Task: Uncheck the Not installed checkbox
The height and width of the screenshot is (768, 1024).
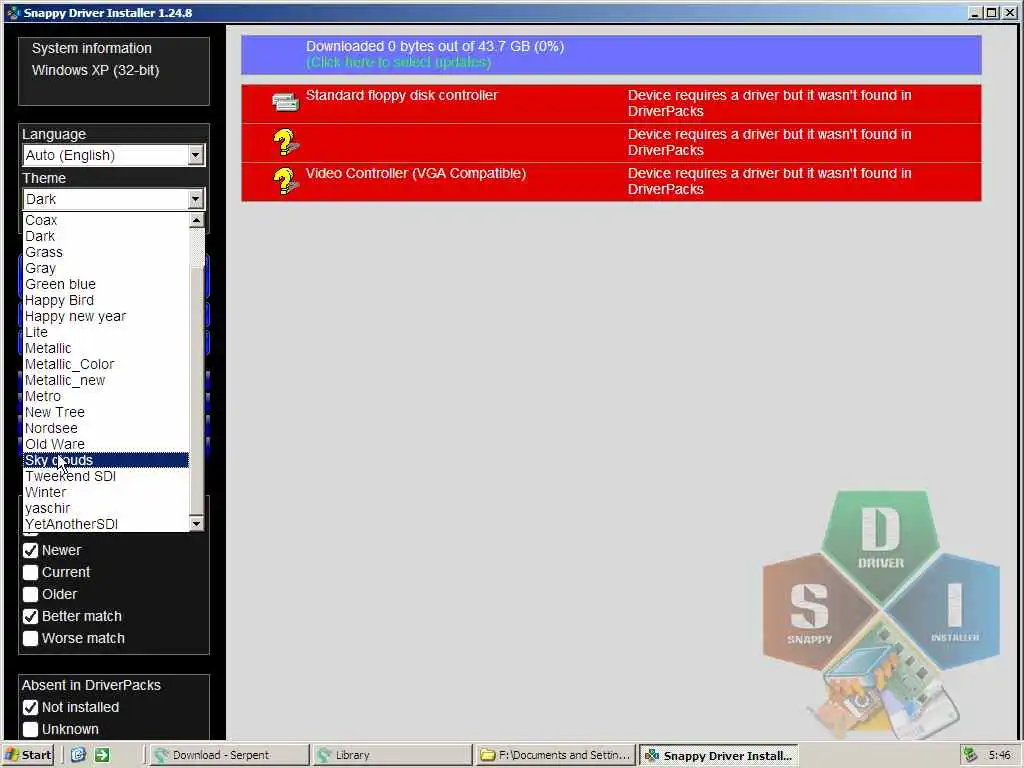Action: (30, 707)
